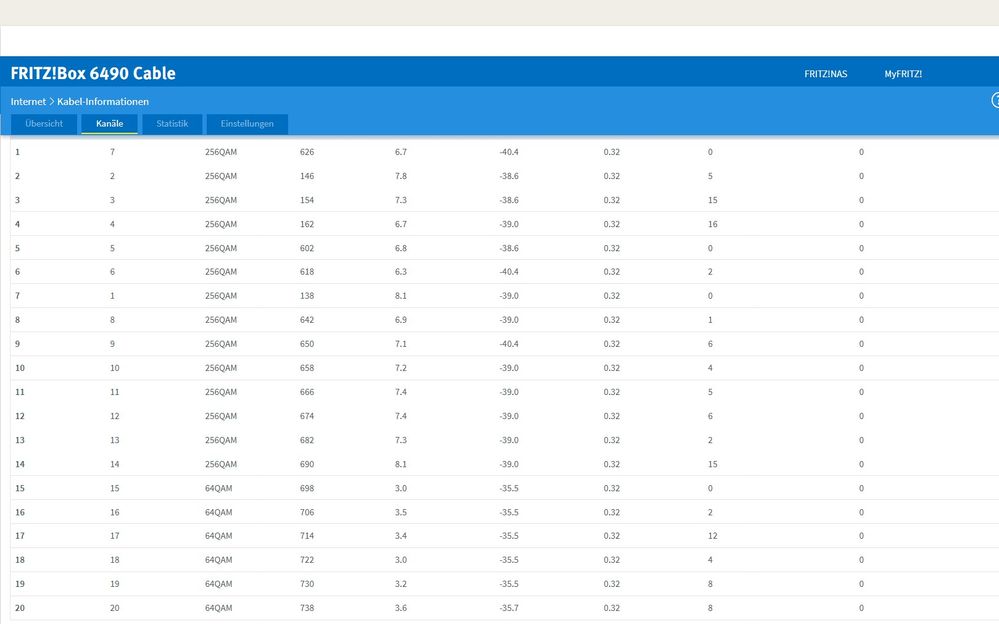The height and width of the screenshot is (624, 999).
Task: Click the 64QAM cell in row 15
Action: 219,488
